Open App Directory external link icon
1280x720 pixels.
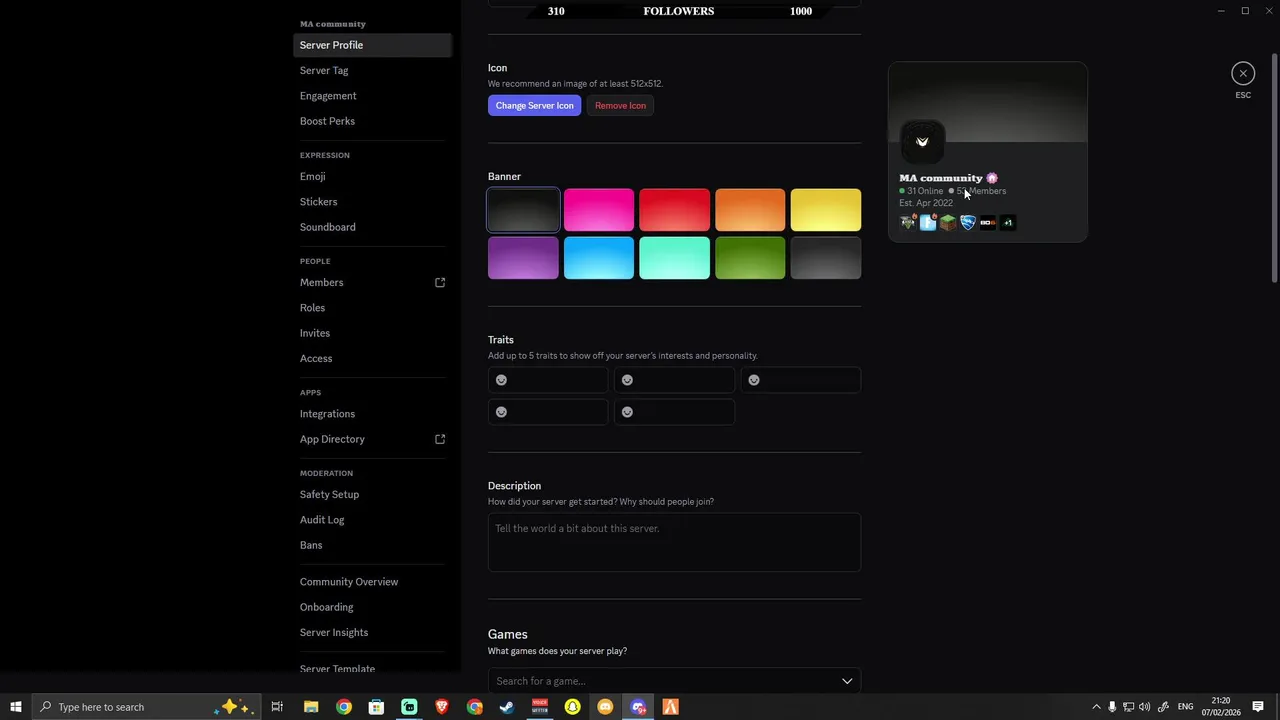coord(440,439)
